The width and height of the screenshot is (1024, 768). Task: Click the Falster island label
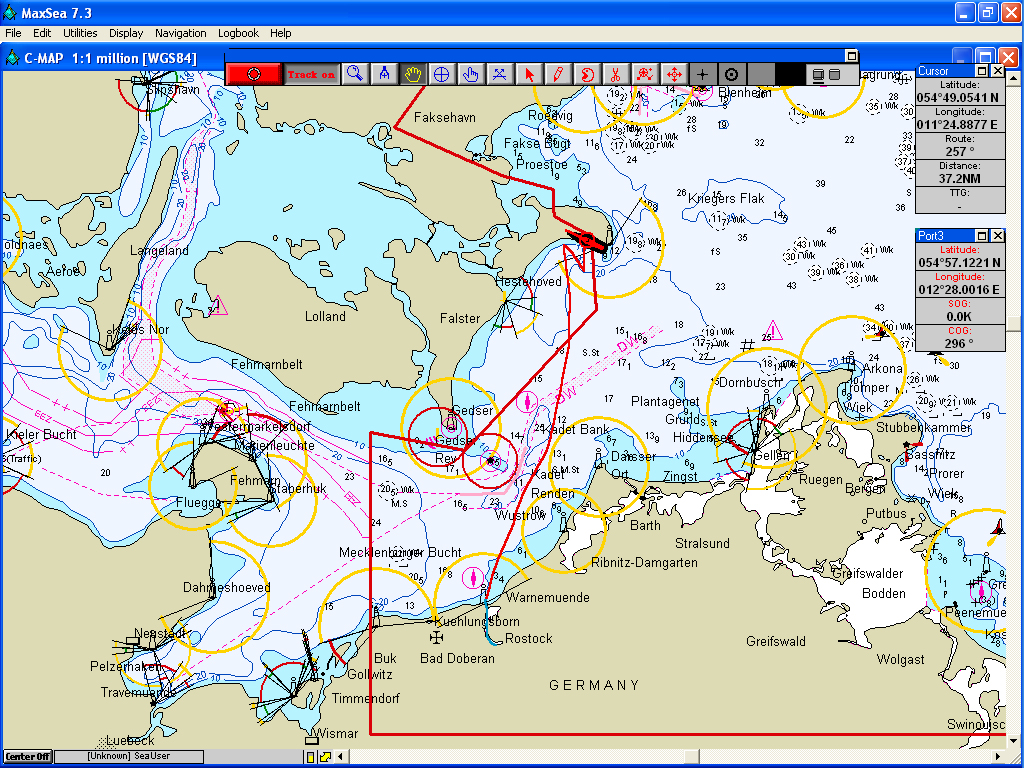pos(460,318)
